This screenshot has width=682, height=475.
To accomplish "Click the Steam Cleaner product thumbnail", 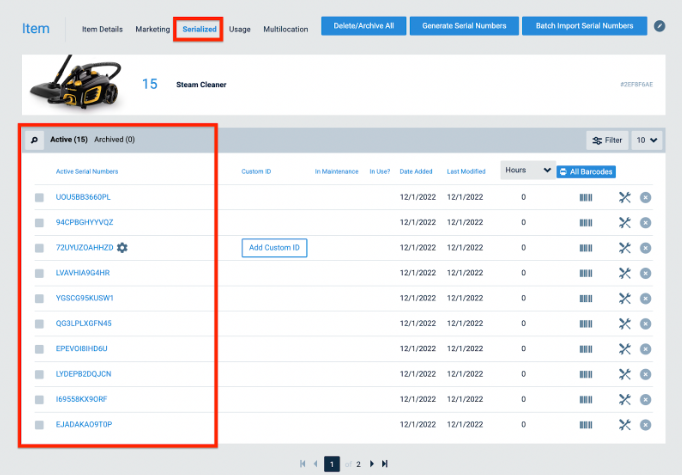I will point(75,82).
